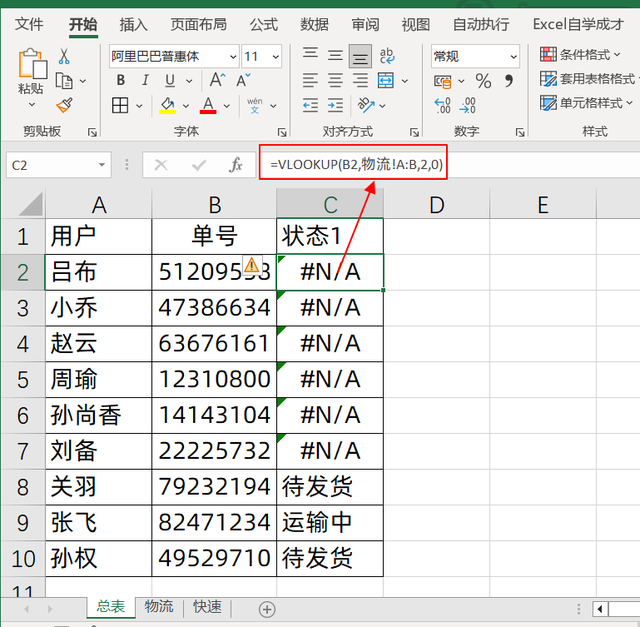Open the number format 常规 dropdown
640x627 pixels.
(x=511, y=57)
